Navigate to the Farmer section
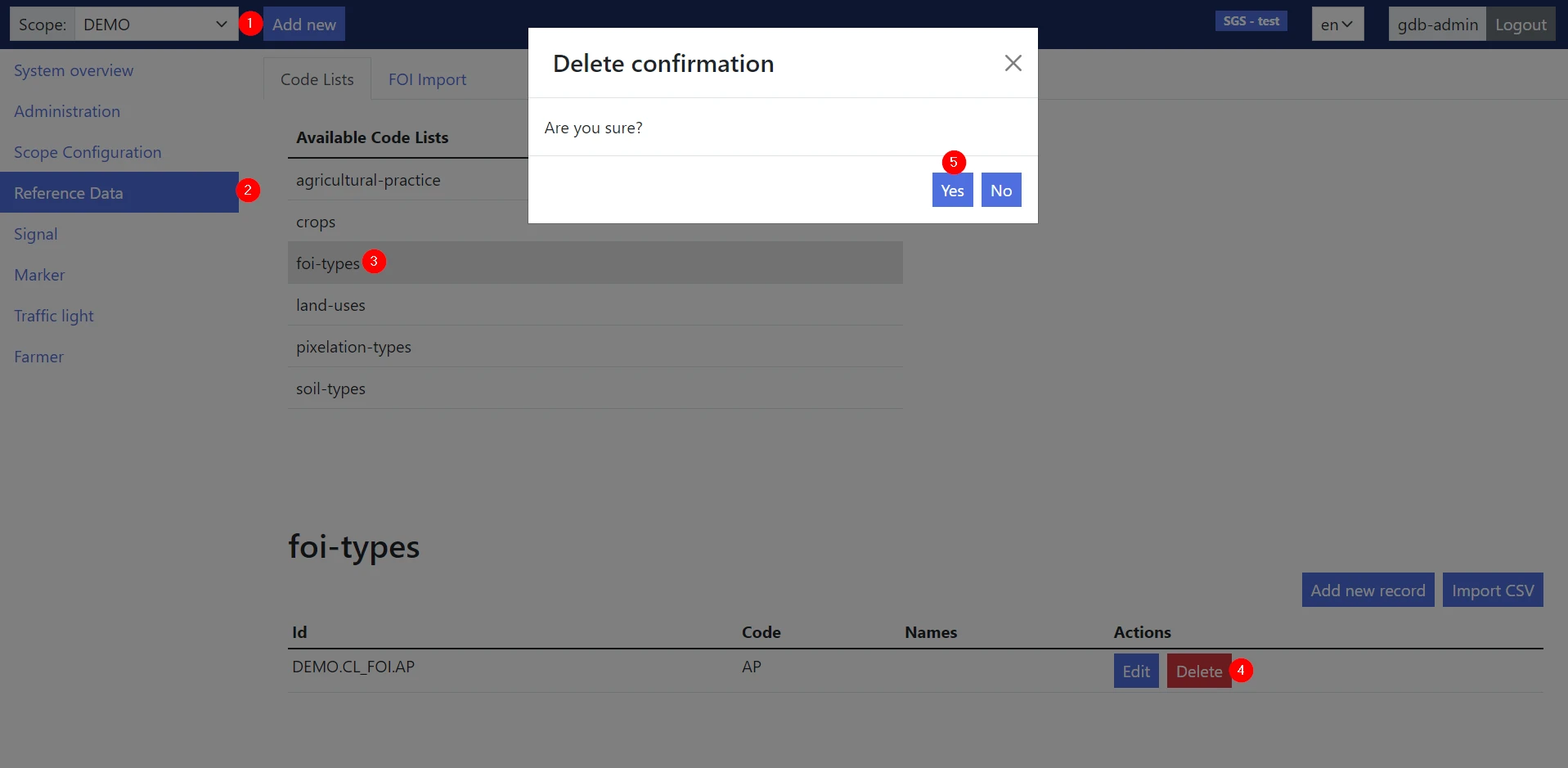The image size is (1568, 768). (x=38, y=357)
